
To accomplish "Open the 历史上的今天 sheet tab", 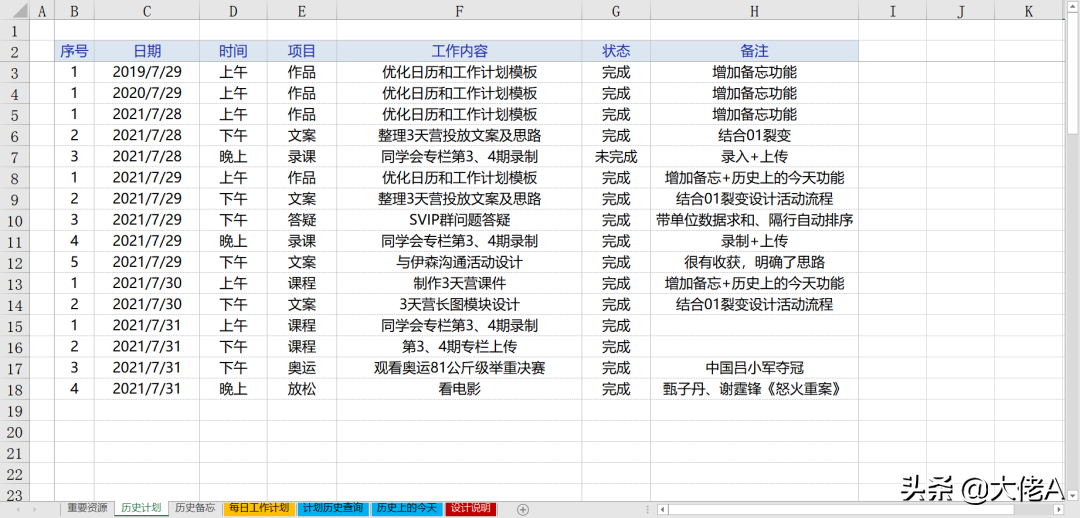I will 408,508.
